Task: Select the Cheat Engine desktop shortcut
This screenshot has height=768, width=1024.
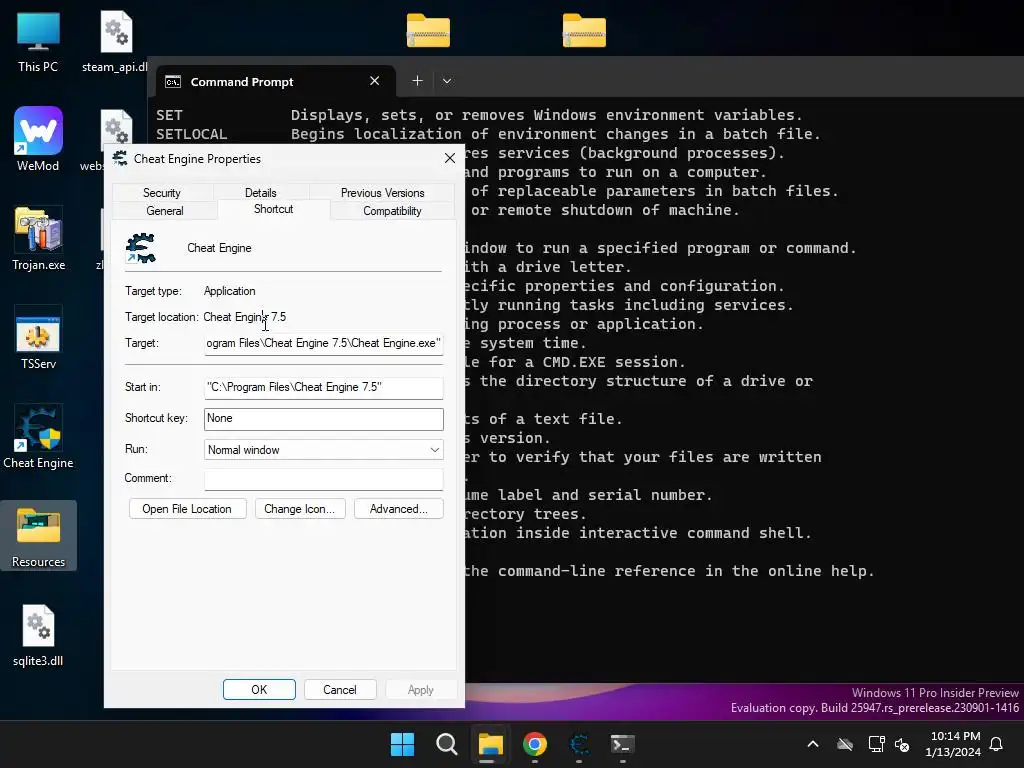Action: (x=38, y=437)
